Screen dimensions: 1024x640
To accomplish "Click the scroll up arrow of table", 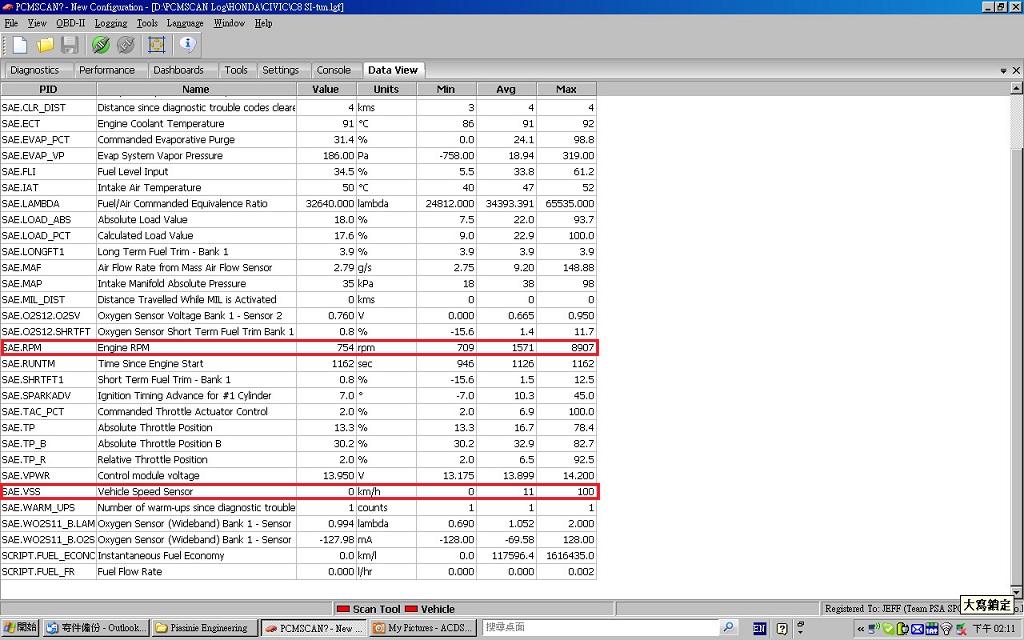I will click(1017, 88).
